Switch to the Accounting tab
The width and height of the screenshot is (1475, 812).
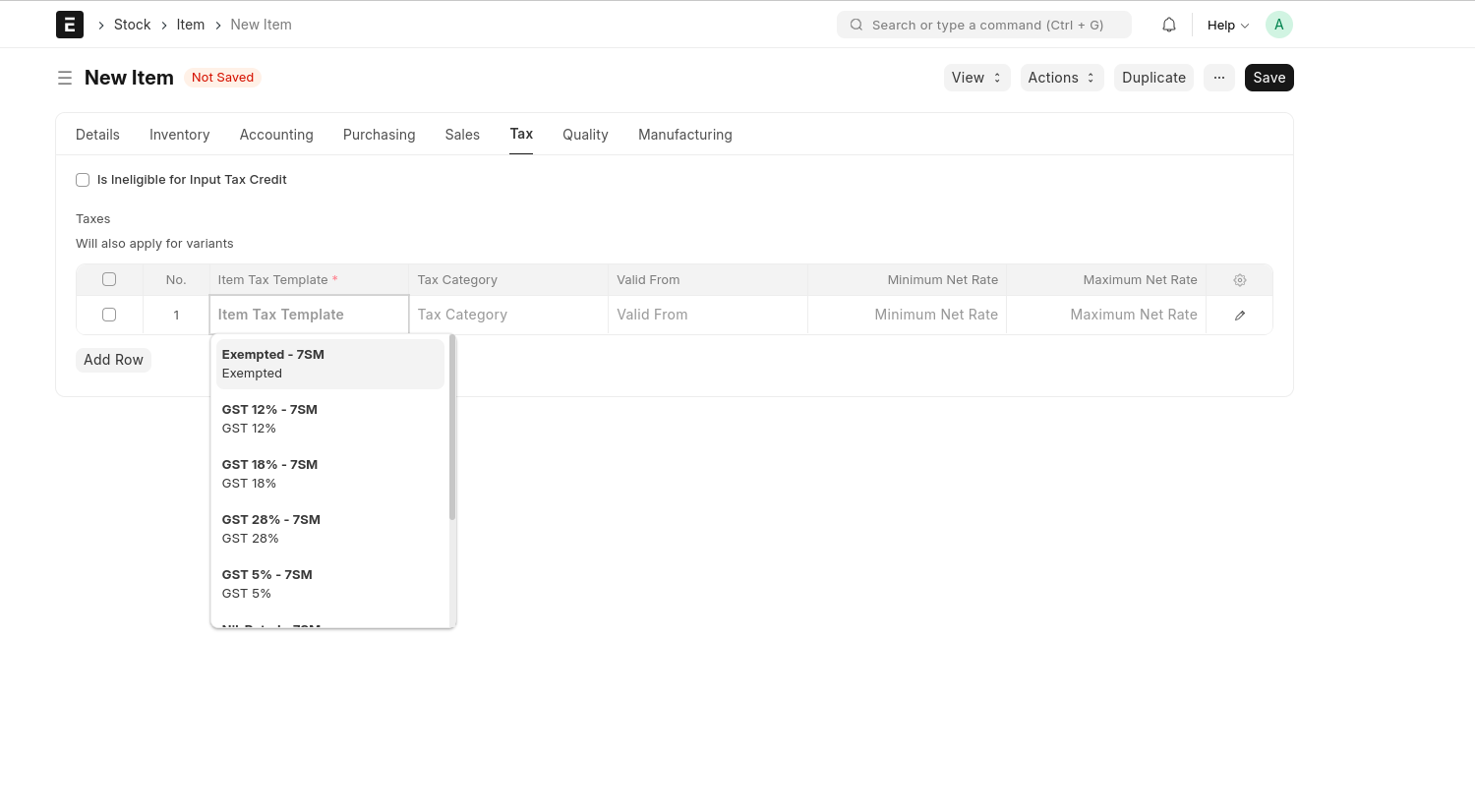(276, 135)
